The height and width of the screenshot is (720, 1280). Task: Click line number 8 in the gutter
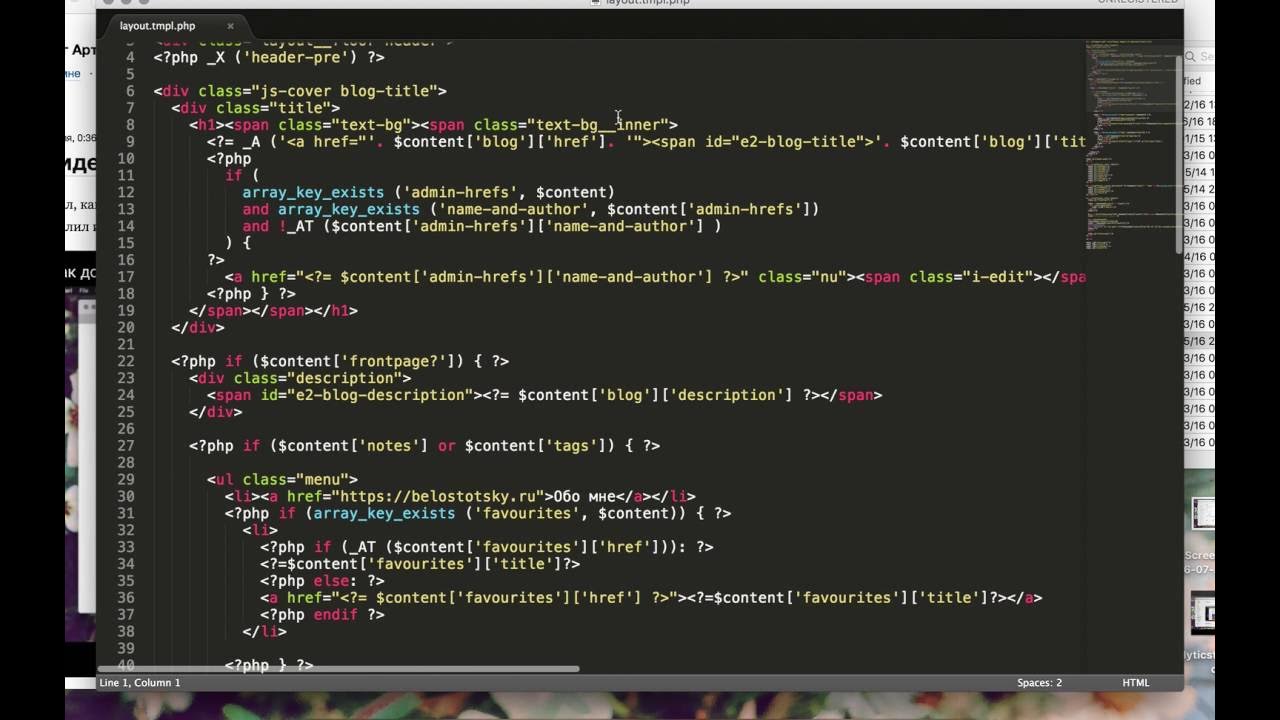[x=130, y=125]
